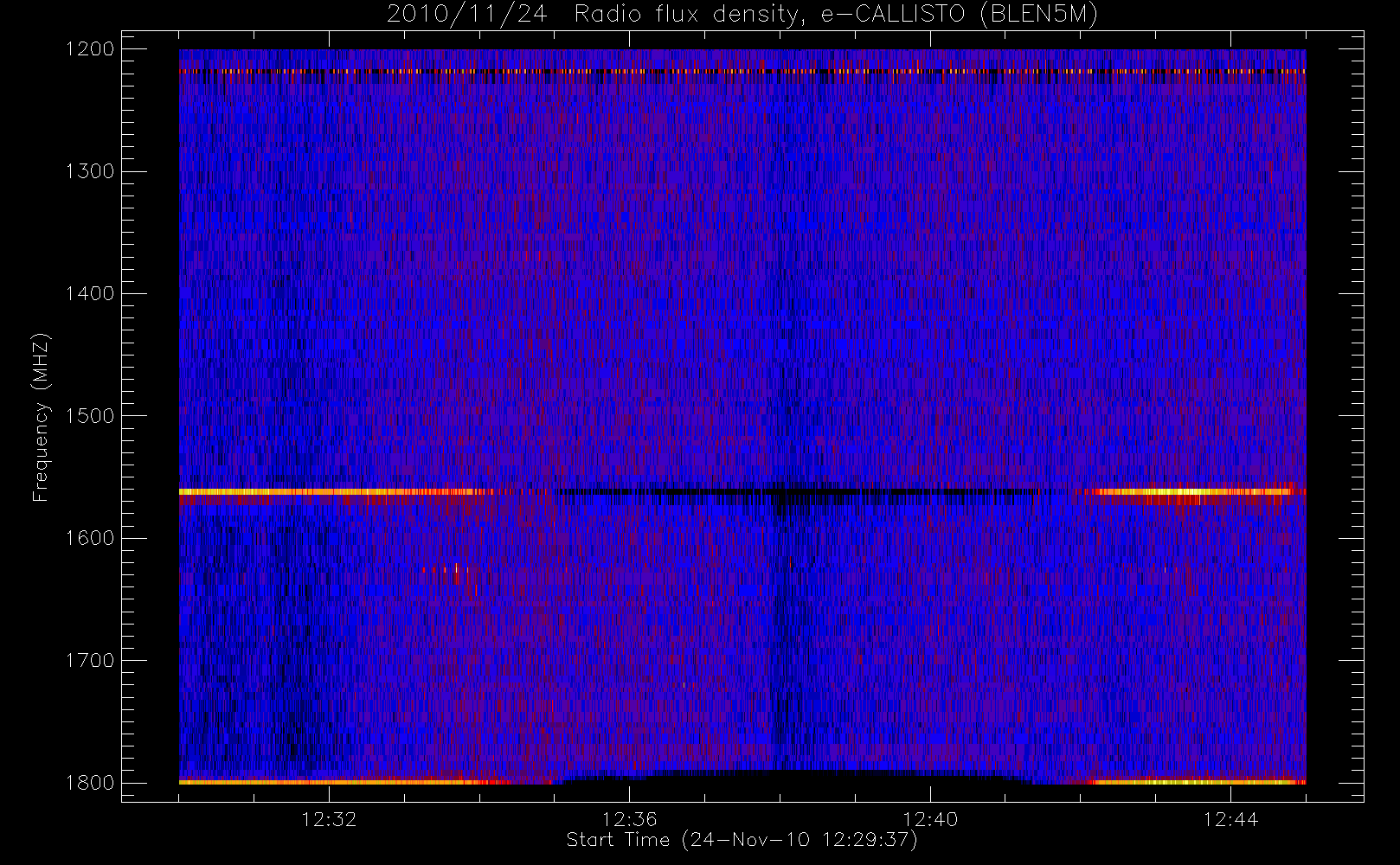The width and height of the screenshot is (1400, 865).
Task: Select the 1600 frequency tick label
Action: (x=90, y=538)
